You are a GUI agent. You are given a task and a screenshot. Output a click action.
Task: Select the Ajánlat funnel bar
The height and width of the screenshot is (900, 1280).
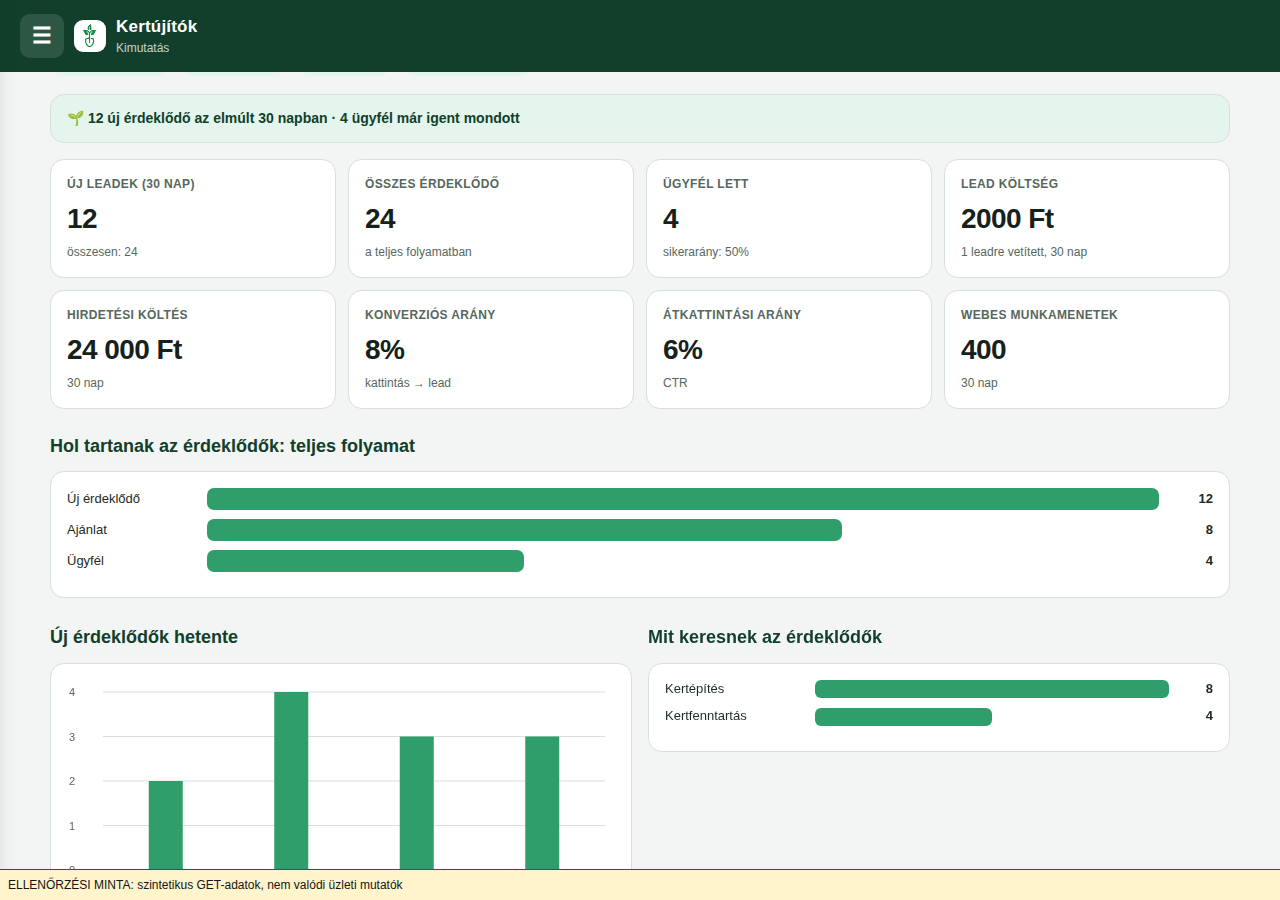pos(524,530)
